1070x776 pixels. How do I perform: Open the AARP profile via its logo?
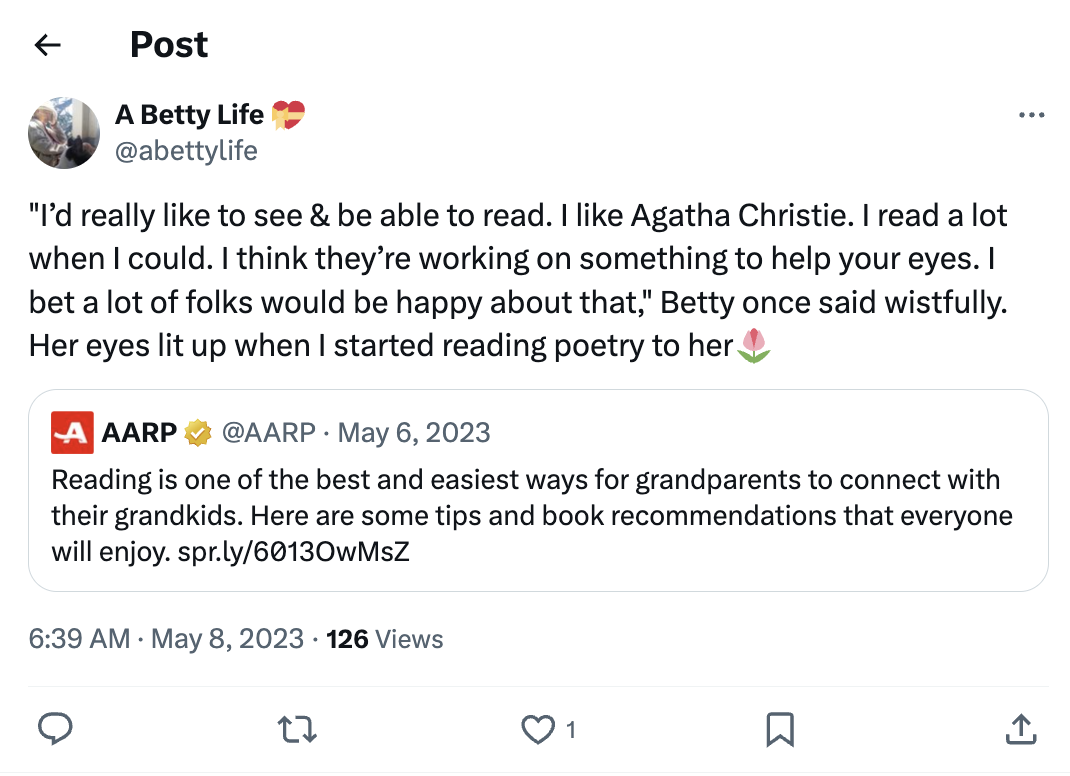point(70,432)
